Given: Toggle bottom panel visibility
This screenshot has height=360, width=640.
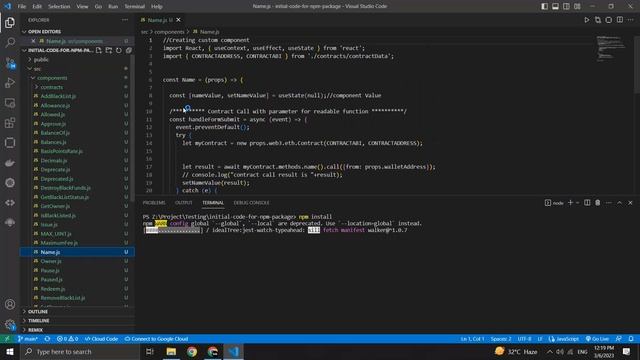Looking at the screenshot, I should pos(556,6).
